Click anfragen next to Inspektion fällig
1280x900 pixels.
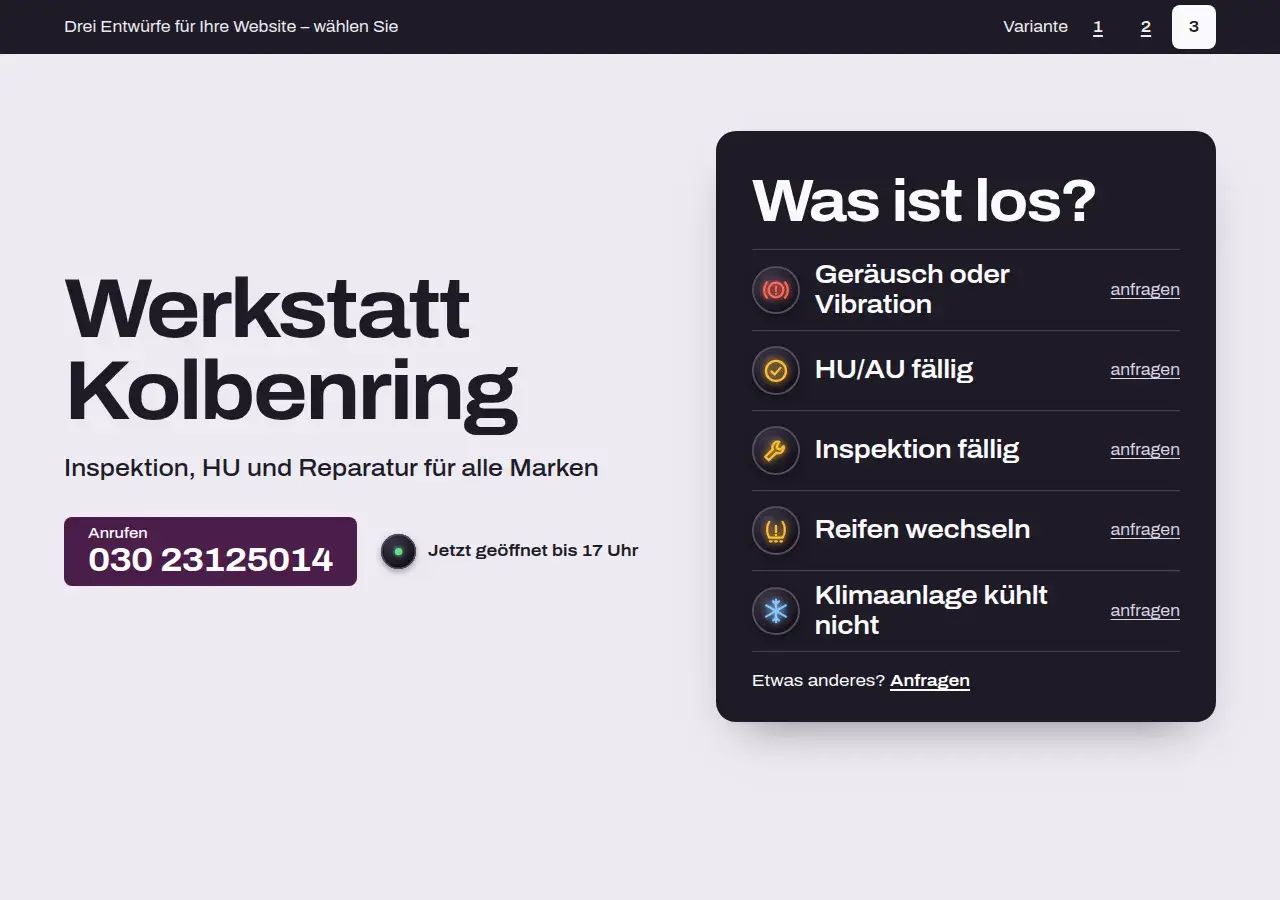(1145, 450)
